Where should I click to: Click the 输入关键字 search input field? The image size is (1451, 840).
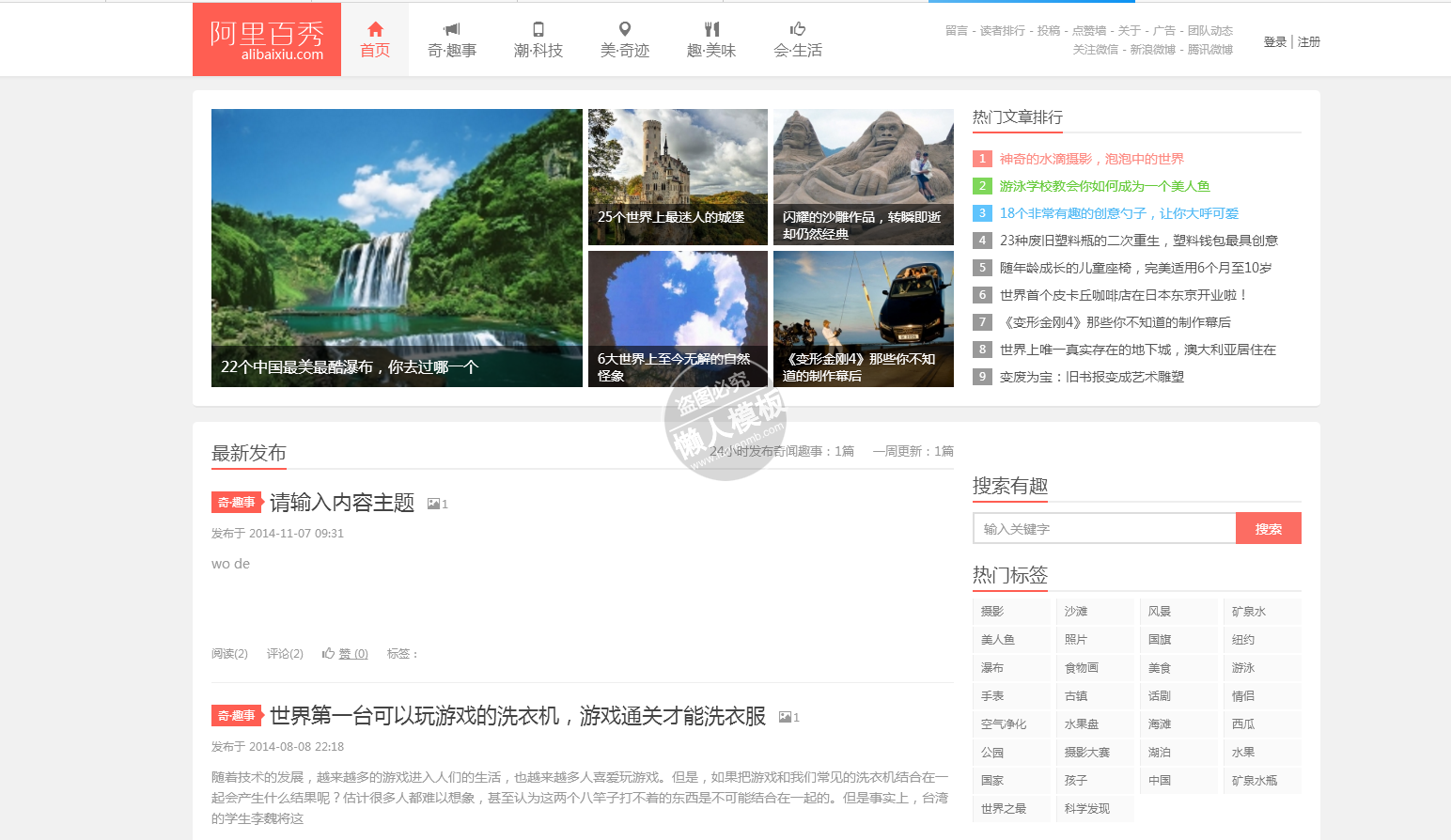(x=1104, y=529)
